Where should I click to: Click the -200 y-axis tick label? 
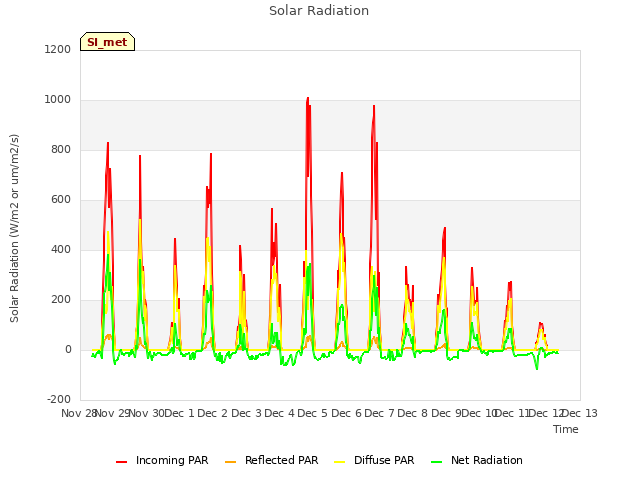[59, 399]
